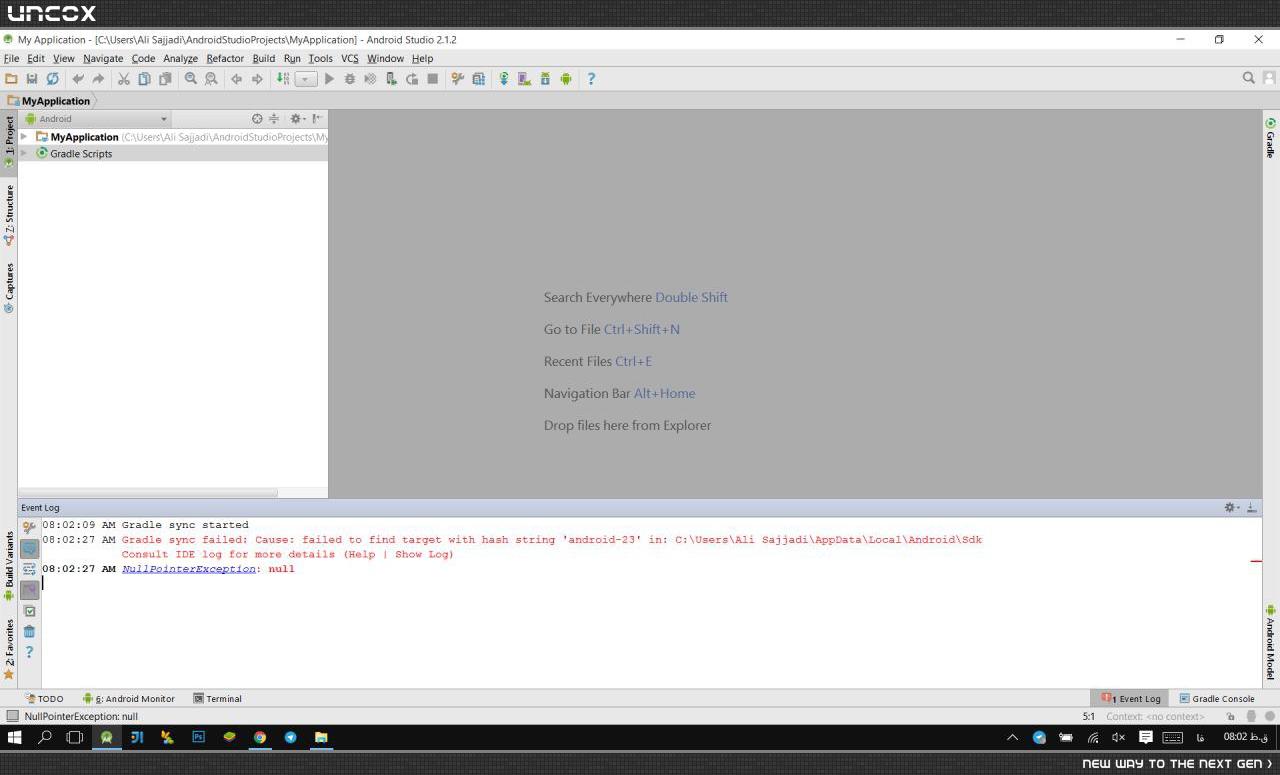
Task: Click the Replace magnifier icon
Action: pyautogui.click(x=211, y=79)
